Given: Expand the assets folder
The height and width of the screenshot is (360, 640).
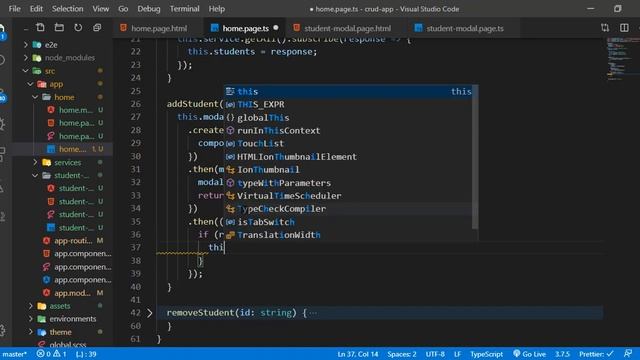Looking at the screenshot, I should tap(31, 306).
